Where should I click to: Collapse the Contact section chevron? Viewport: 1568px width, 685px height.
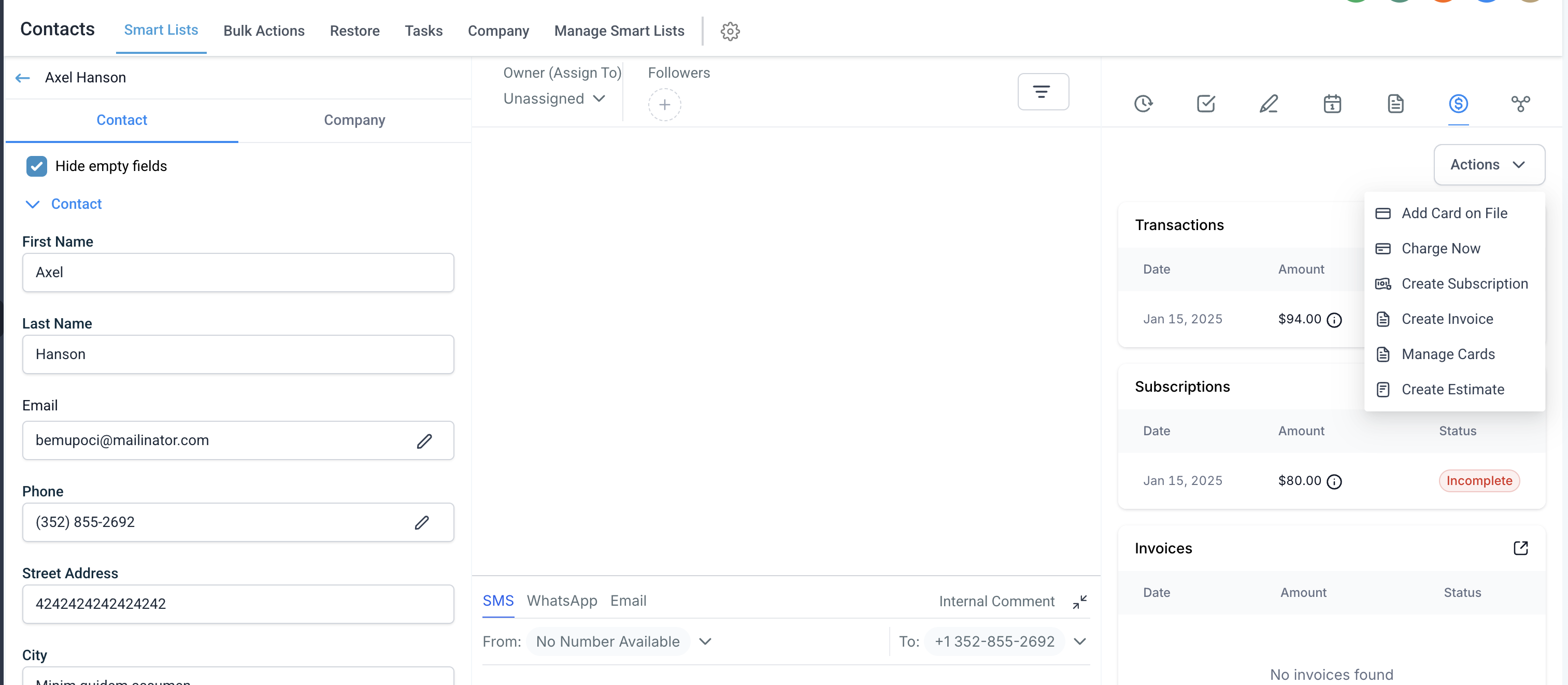pyautogui.click(x=32, y=204)
